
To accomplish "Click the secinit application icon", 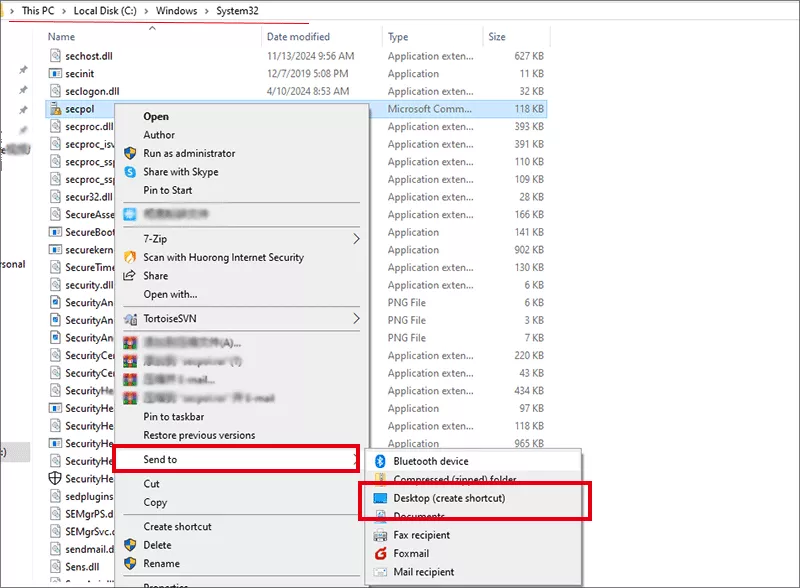I will click(55, 74).
